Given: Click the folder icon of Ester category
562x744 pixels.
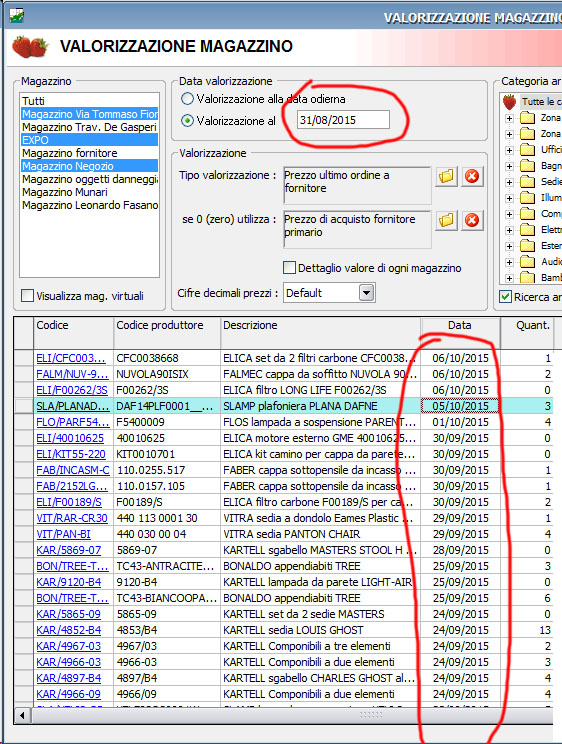Looking at the screenshot, I should (527, 246).
